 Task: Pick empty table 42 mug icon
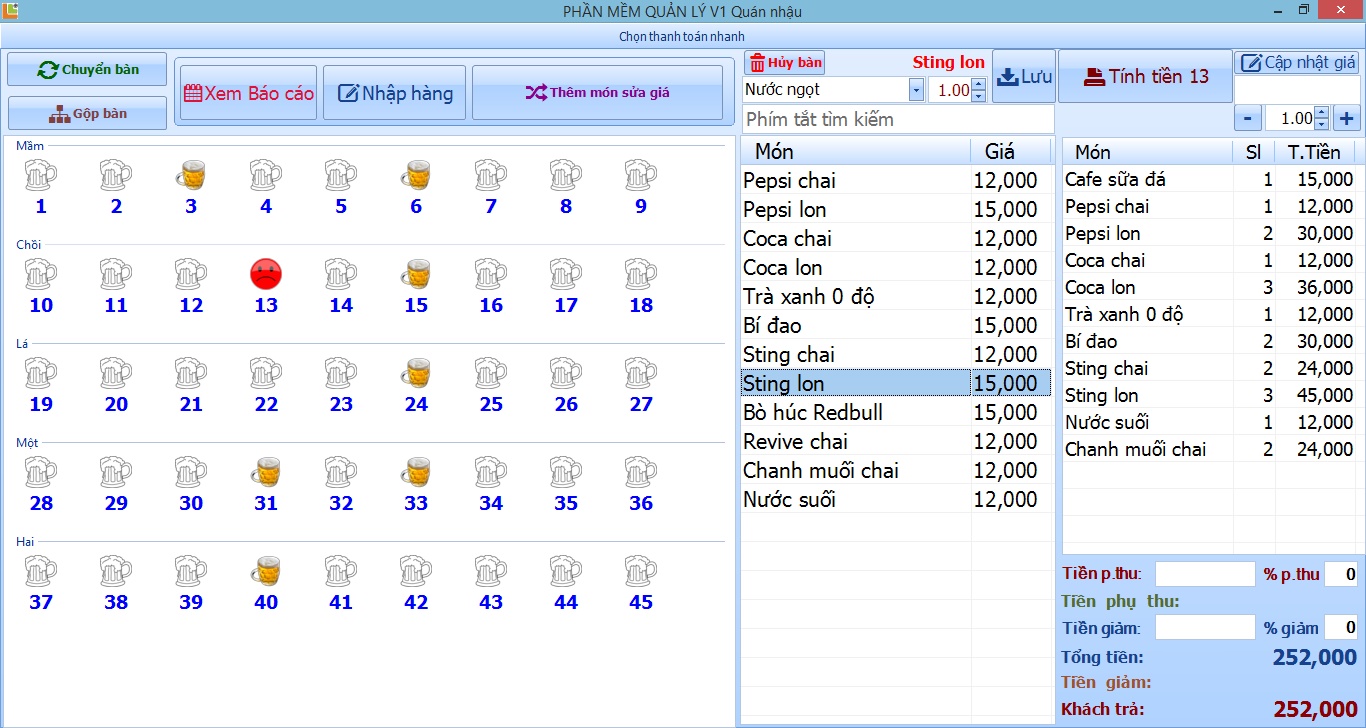click(x=416, y=571)
